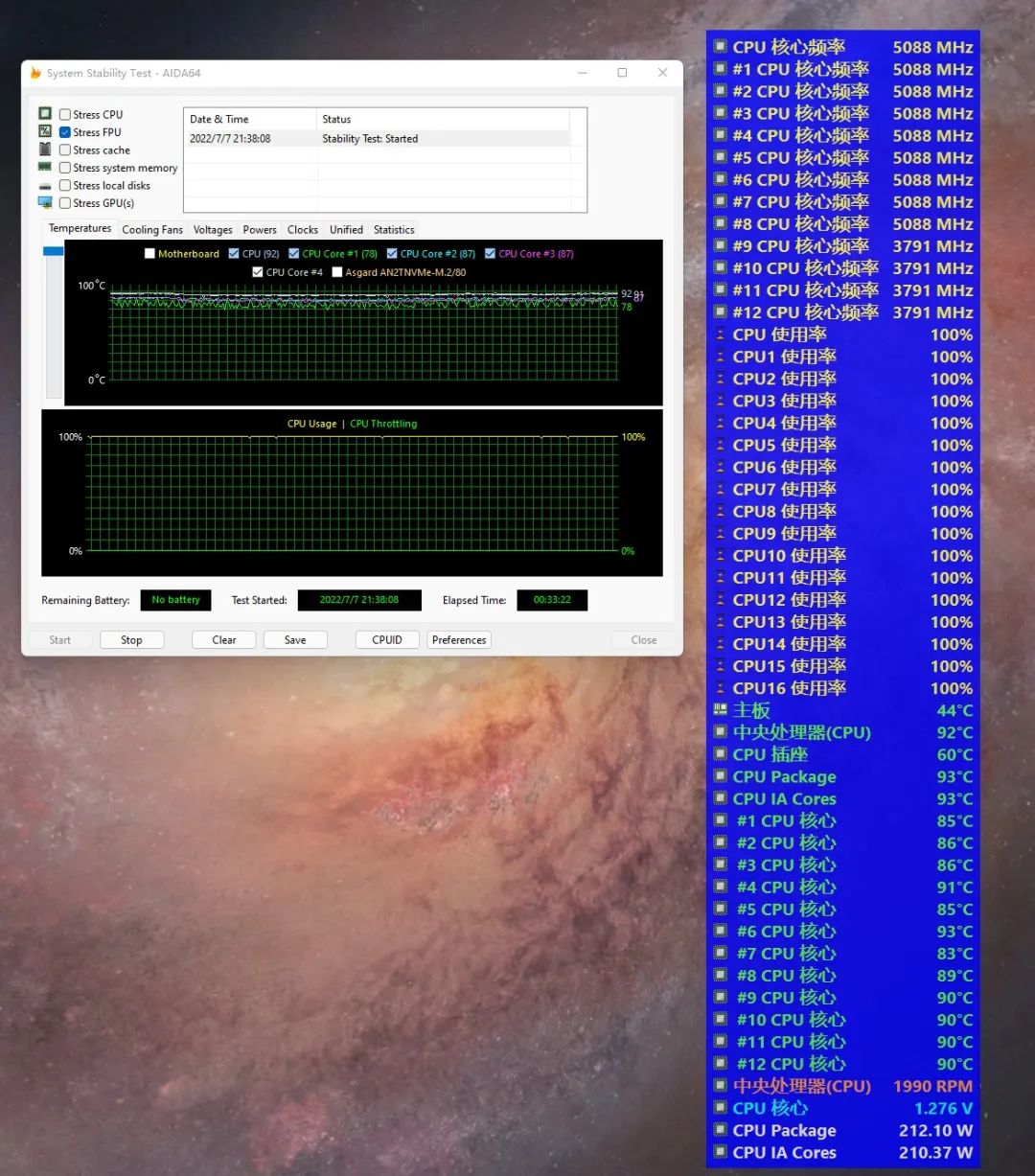This screenshot has width=1035, height=1176.
Task: Click the AIDA64 flame icon in the title bar
Action: click(35, 73)
